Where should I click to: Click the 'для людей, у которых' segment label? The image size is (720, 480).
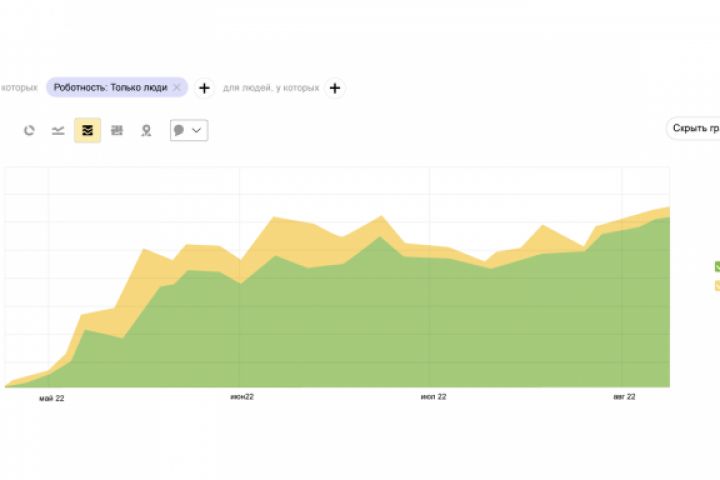click(x=271, y=88)
